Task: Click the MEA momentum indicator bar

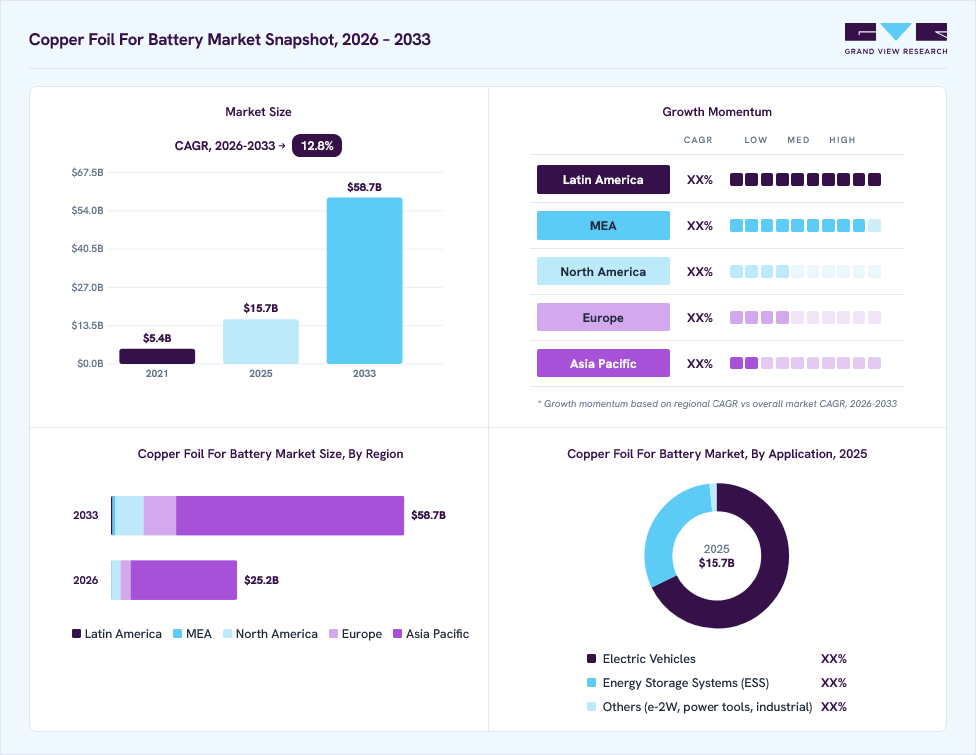Action: pos(805,225)
